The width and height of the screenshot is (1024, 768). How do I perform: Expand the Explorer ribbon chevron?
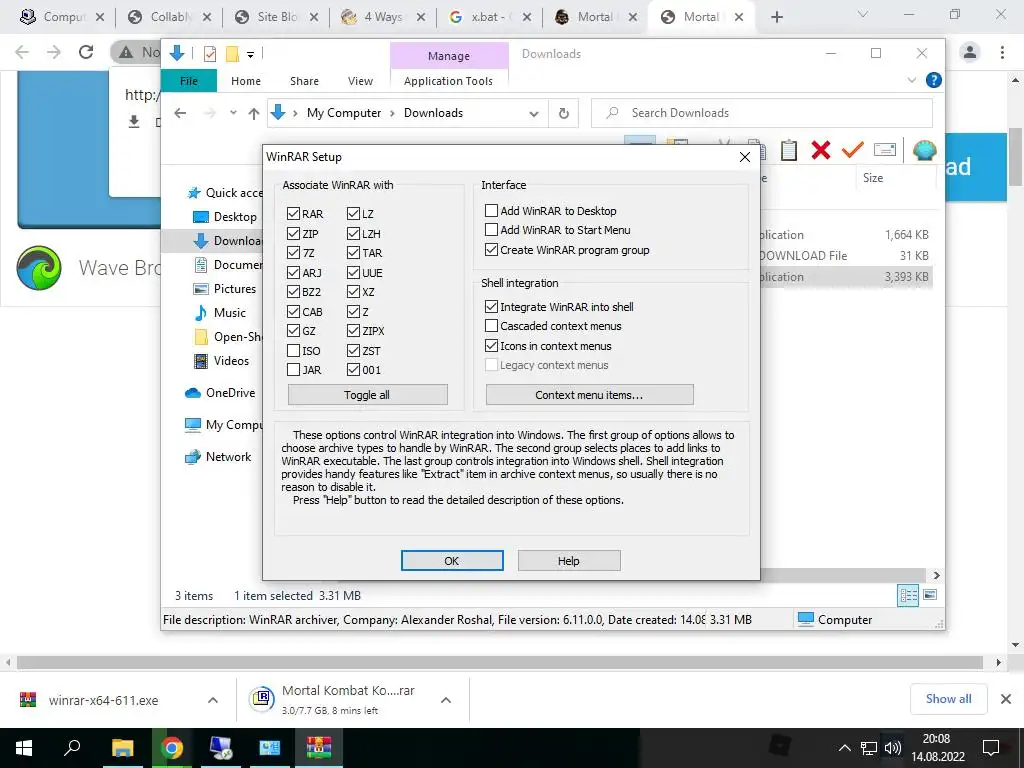tap(912, 80)
